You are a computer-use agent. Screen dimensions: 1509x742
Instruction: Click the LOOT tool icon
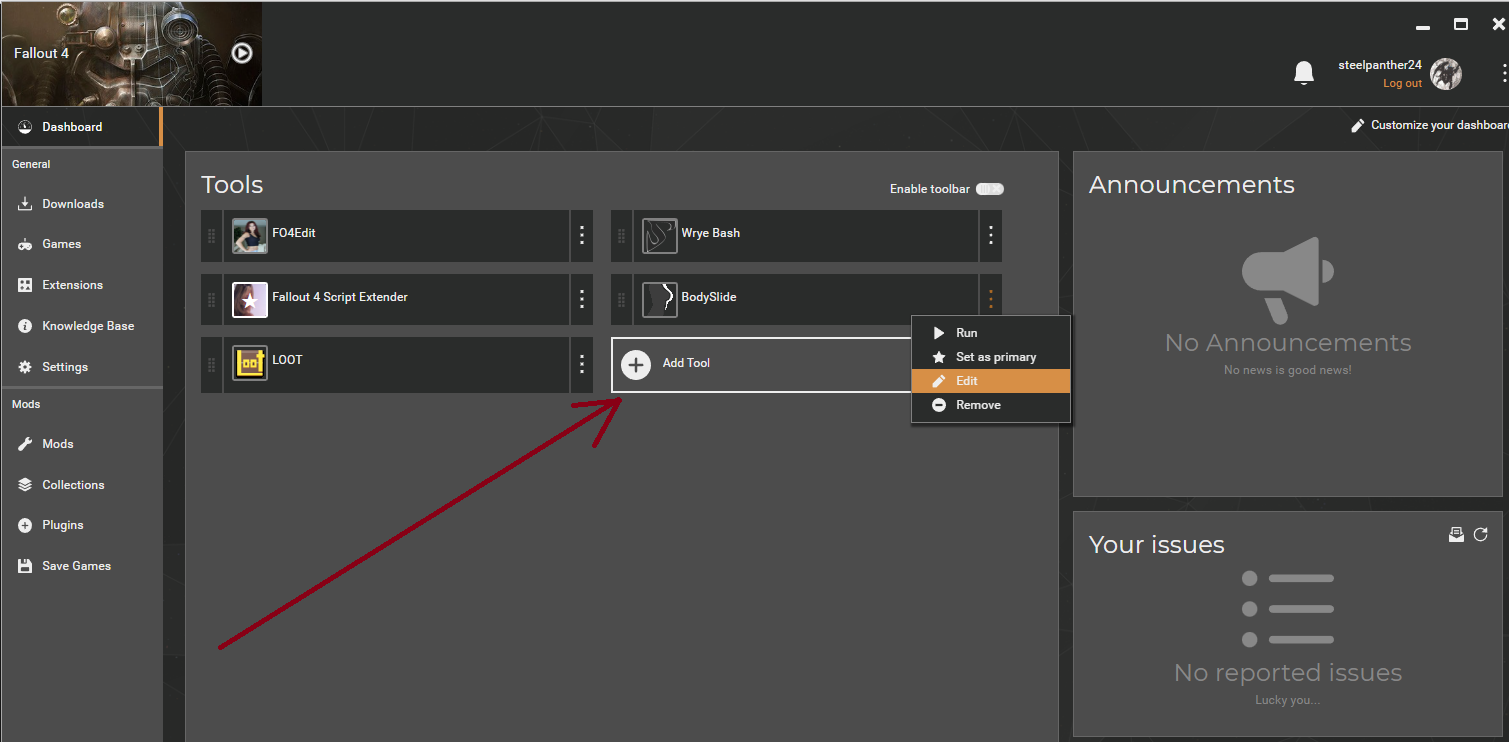(x=250, y=363)
